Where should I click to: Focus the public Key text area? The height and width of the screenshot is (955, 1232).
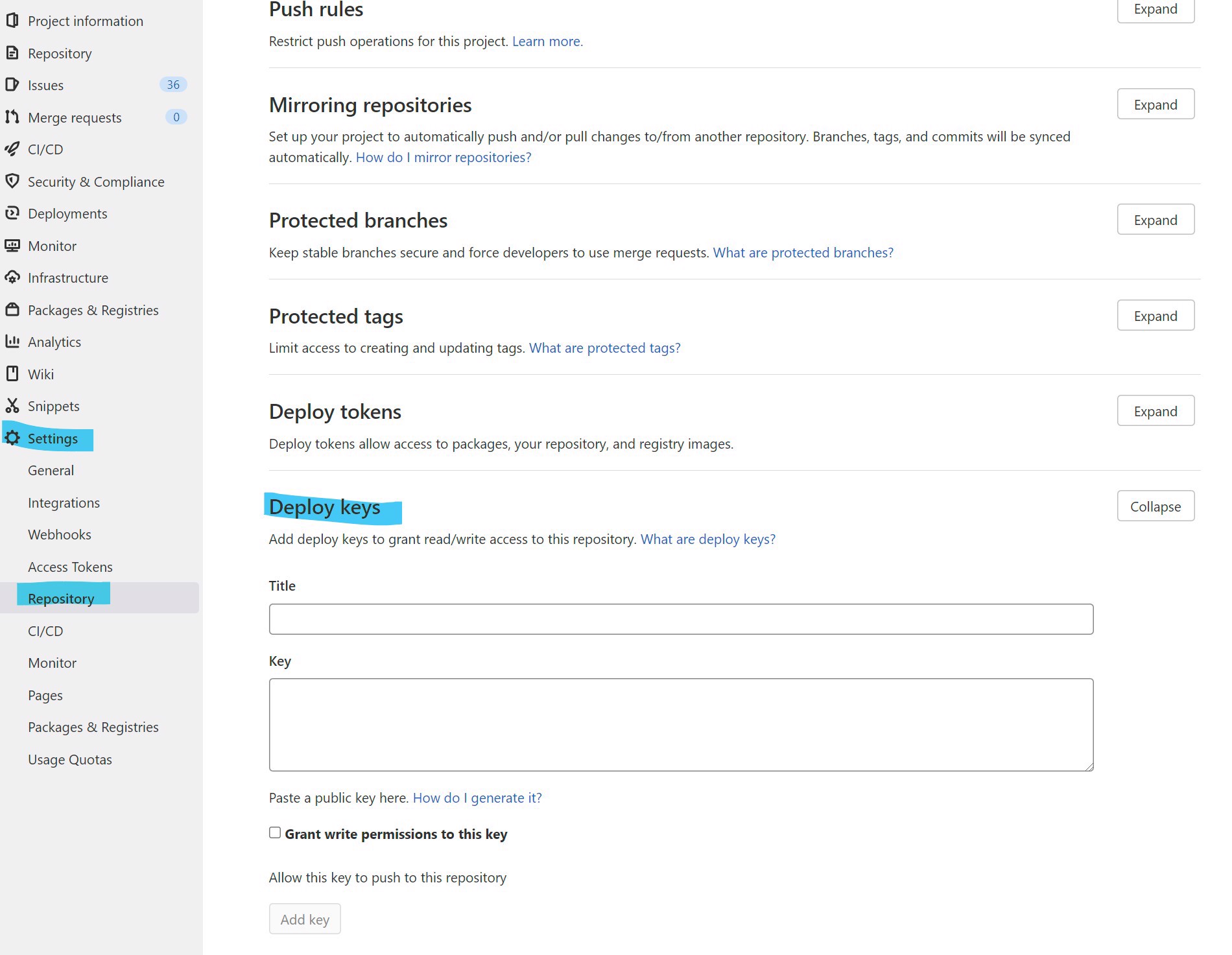(681, 725)
